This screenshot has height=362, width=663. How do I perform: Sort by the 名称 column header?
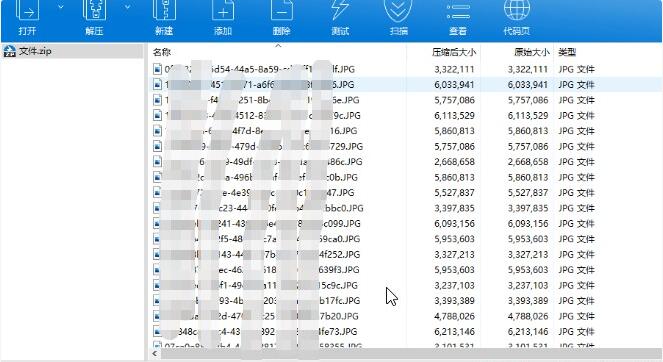[162, 52]
